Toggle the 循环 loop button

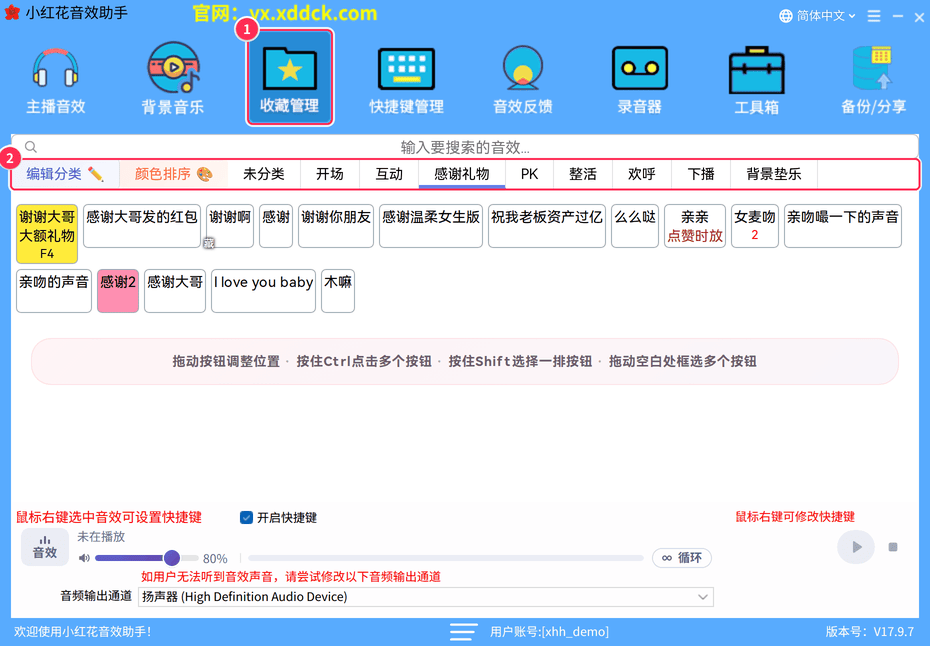(681, 558)
